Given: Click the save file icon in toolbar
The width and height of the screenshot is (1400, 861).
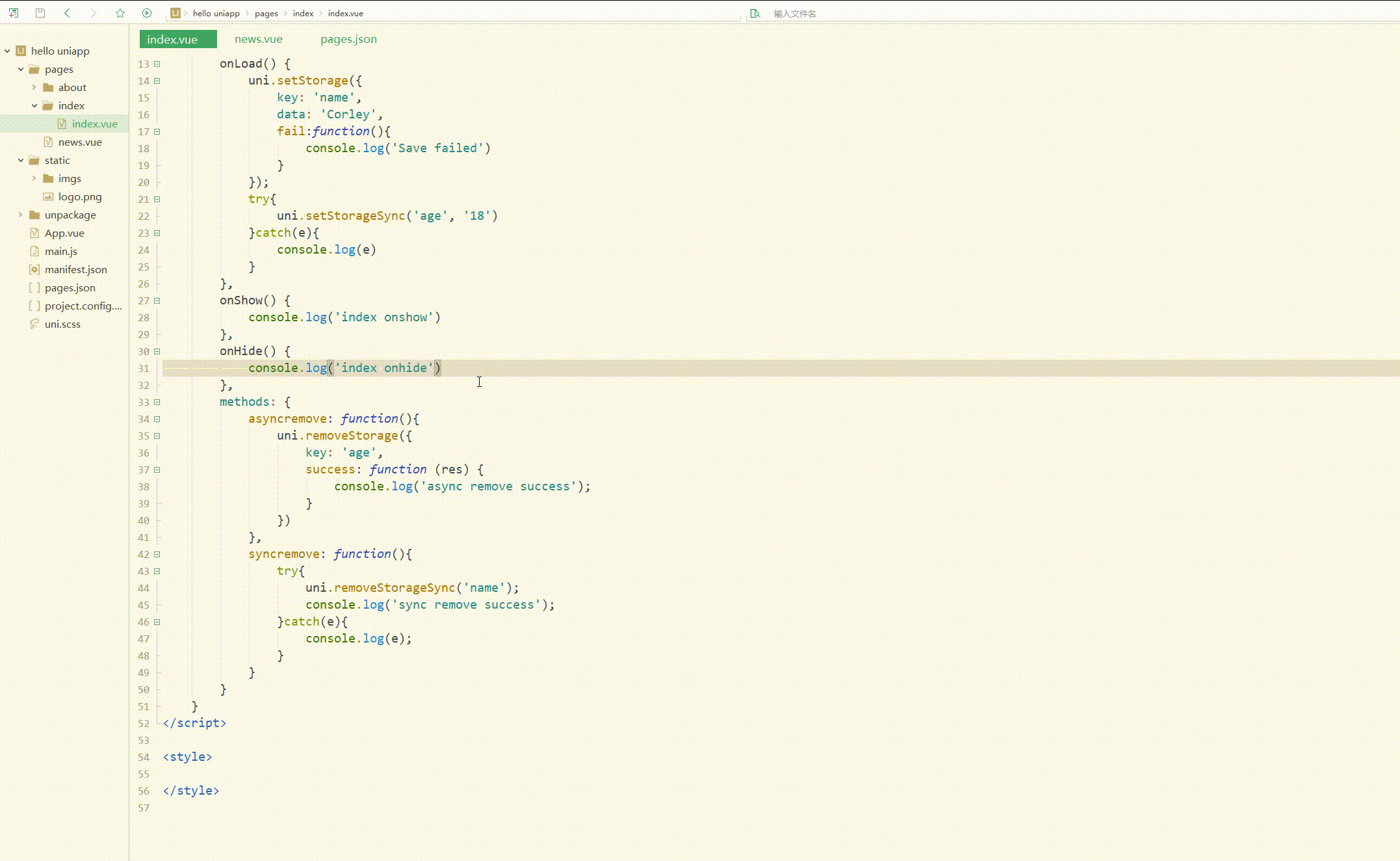Looking at the screenshot, I should coord(40,13).
